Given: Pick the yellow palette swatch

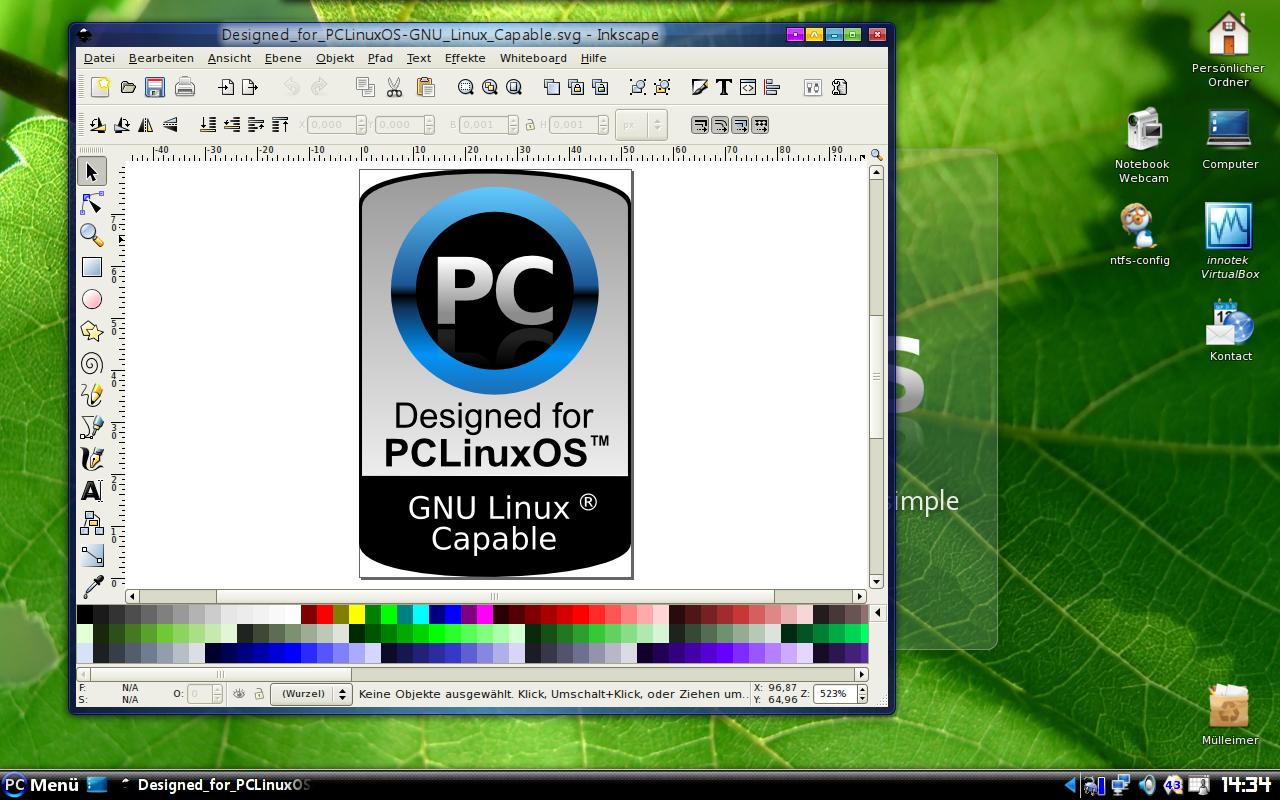Looking at the screenshot, I should tap(357, 614).
